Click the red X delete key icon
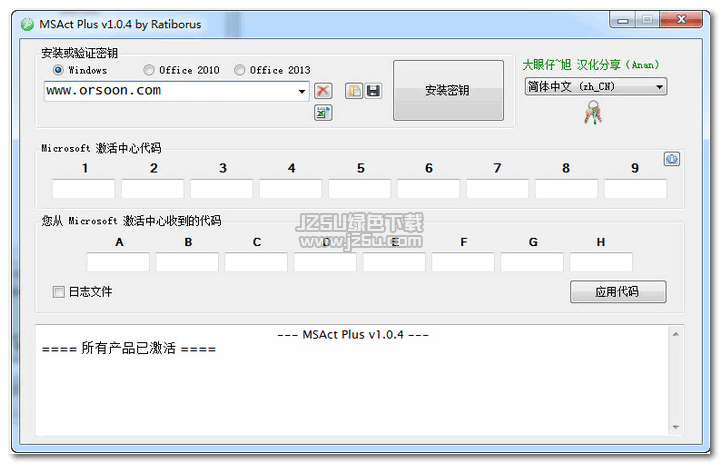 (x=323, y=91)
